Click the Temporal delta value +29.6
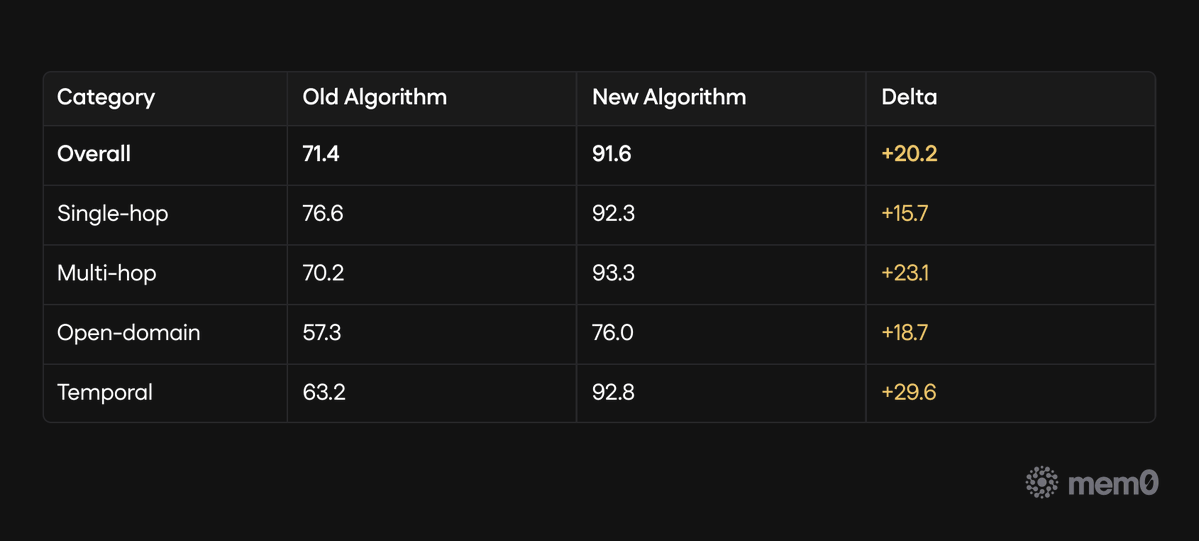 coord(908,392)
